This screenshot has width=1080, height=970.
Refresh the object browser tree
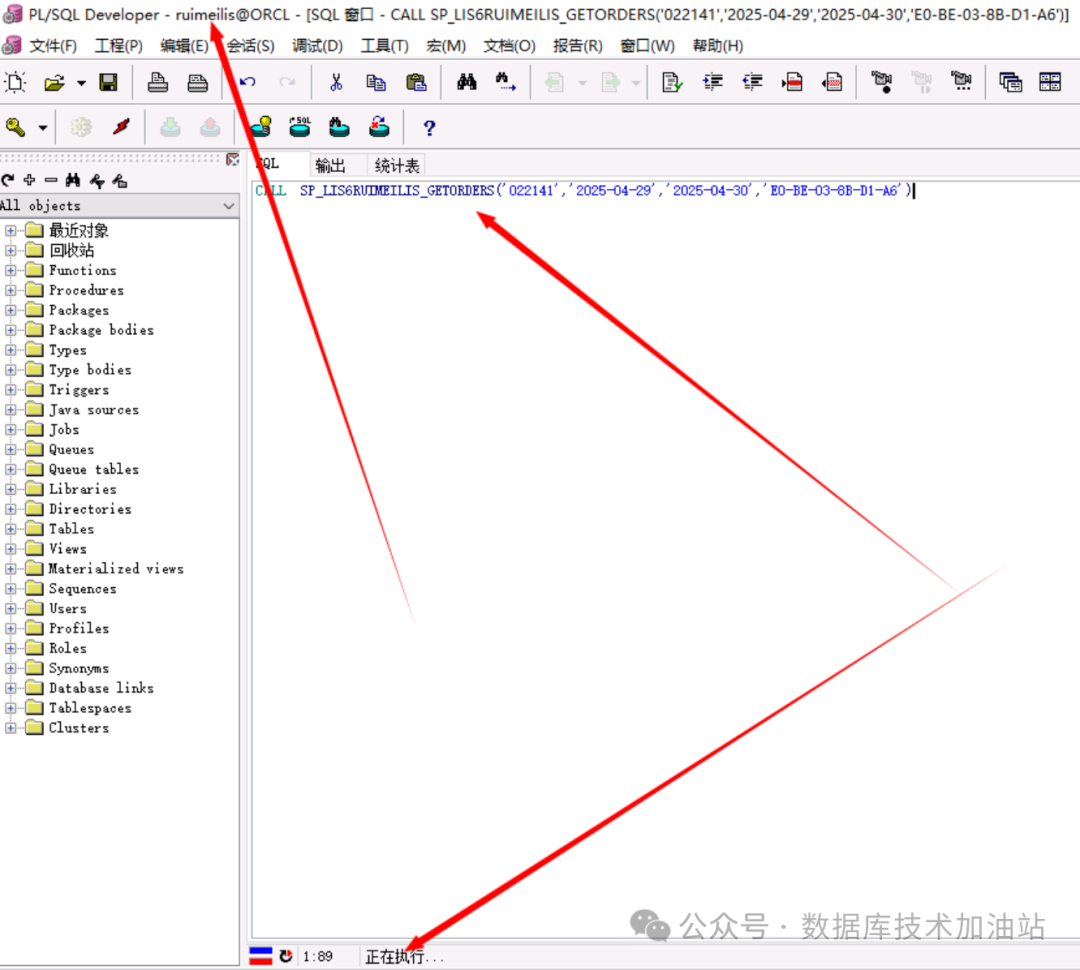click(8, 180)
